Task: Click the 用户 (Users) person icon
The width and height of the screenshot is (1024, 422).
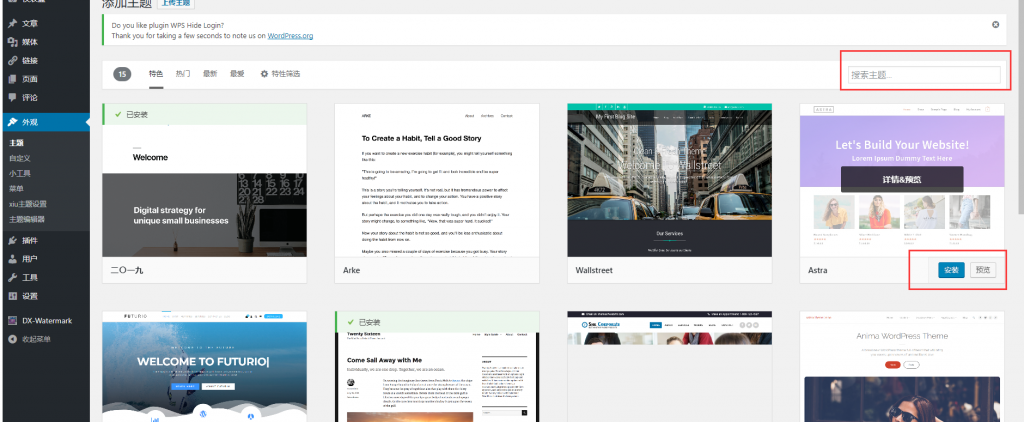Action: [12, 259]
